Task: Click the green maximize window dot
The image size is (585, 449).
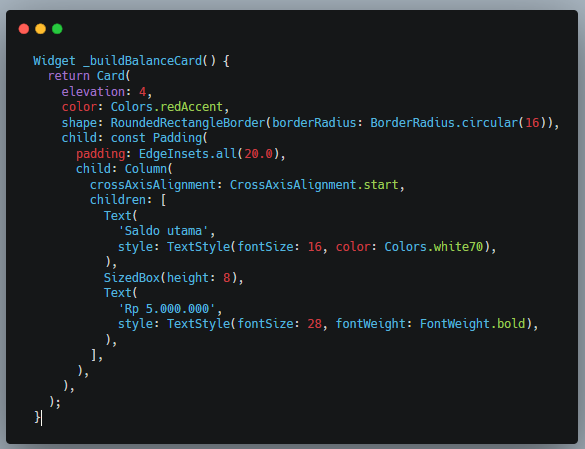Action: [x=57, y=29]
